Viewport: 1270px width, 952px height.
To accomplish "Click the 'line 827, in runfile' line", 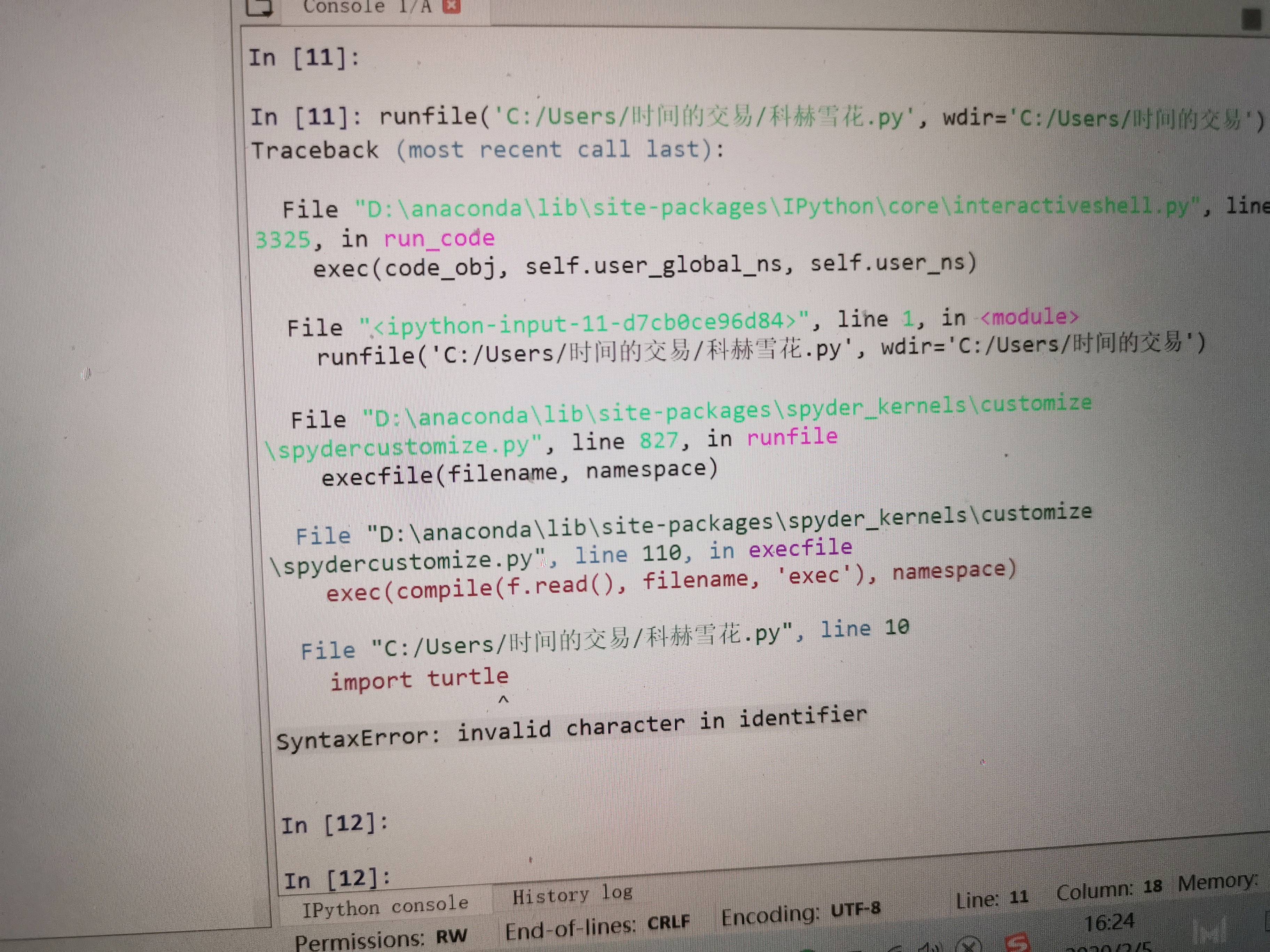I will pyautogui.click(x=705, y=439).
